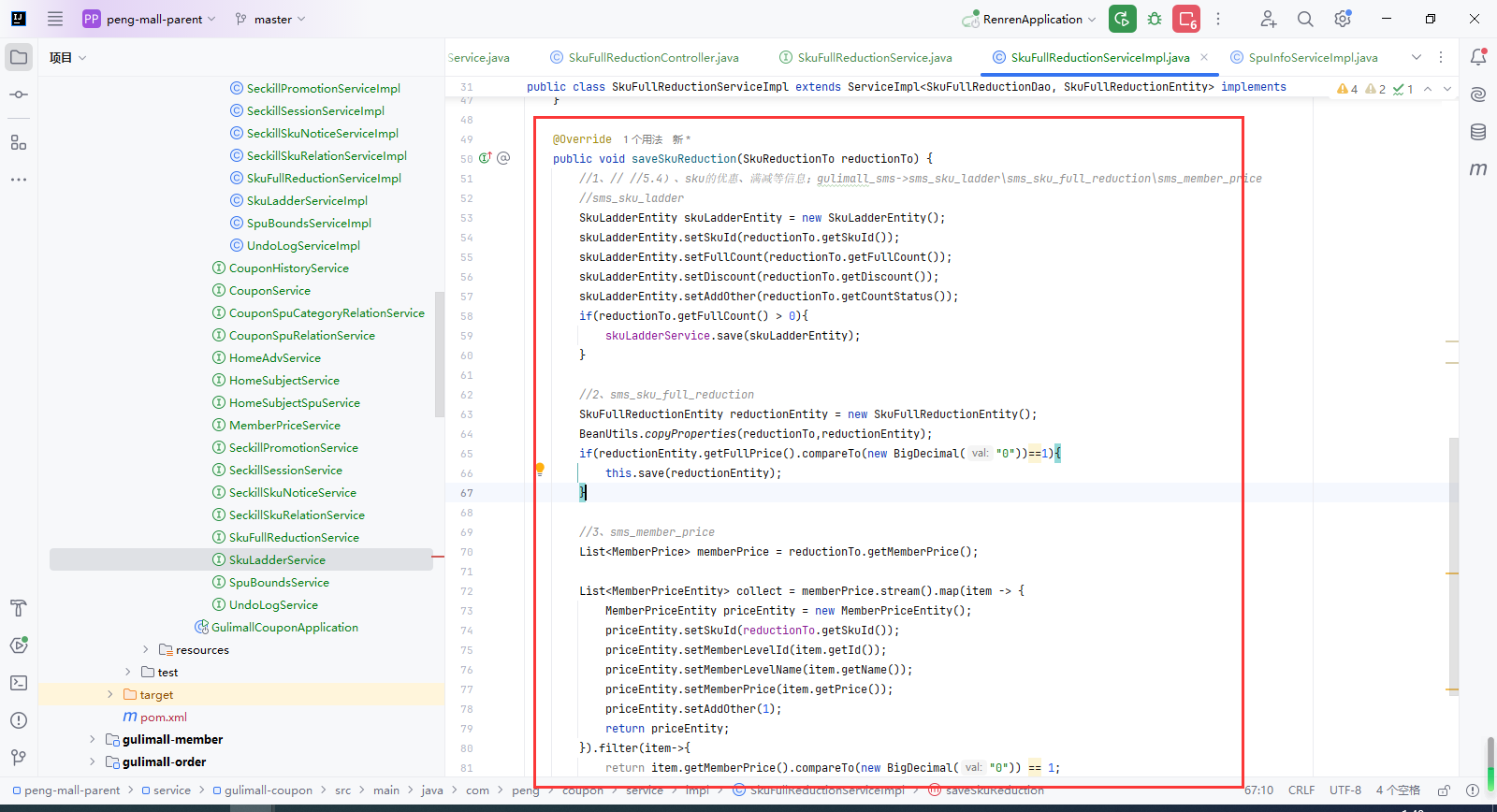Open the Git tool window

pos(19,758)
